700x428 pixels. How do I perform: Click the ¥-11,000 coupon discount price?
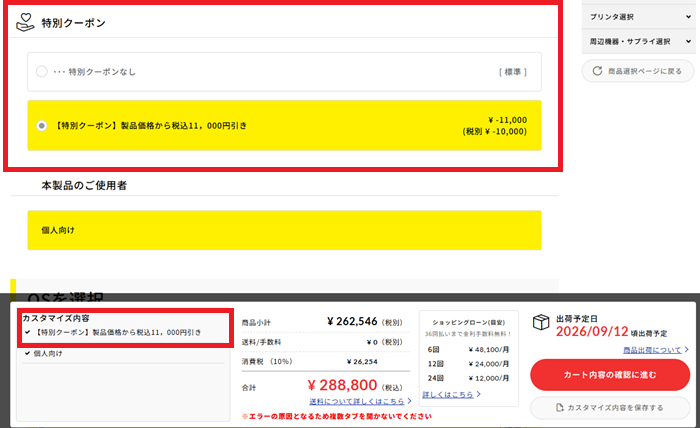click(508, 120)
